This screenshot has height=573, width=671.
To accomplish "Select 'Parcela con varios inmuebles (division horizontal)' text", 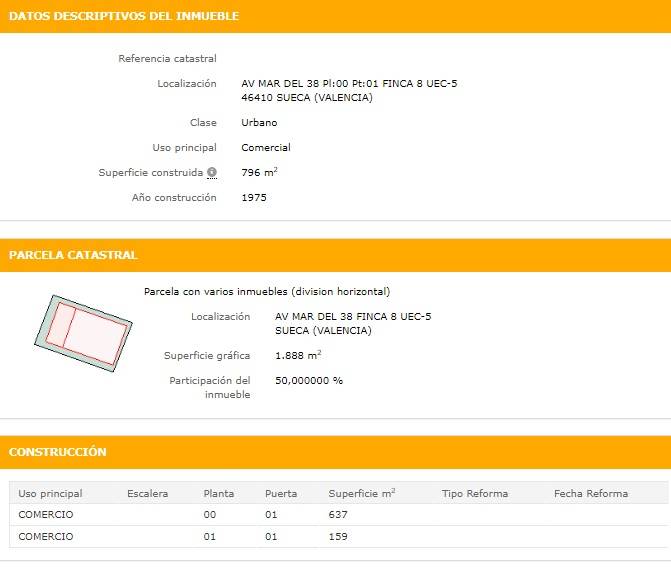I will click(267, 292).
